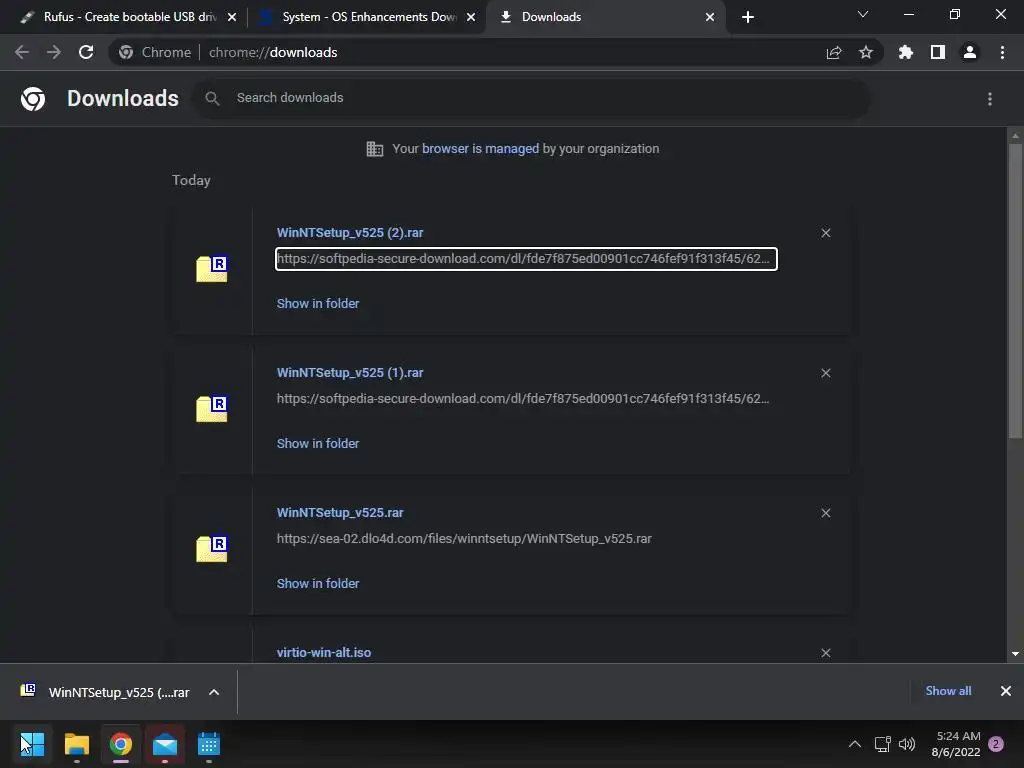Image resolution: width=1024 pixels, height=768 pixels.
Task: Show WinNTSetup_v525.rar in folder
Action: [x=318, y=584]
